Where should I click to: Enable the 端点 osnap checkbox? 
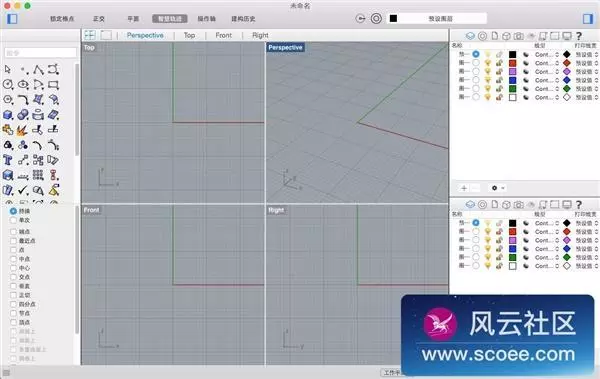click(13, 232)
